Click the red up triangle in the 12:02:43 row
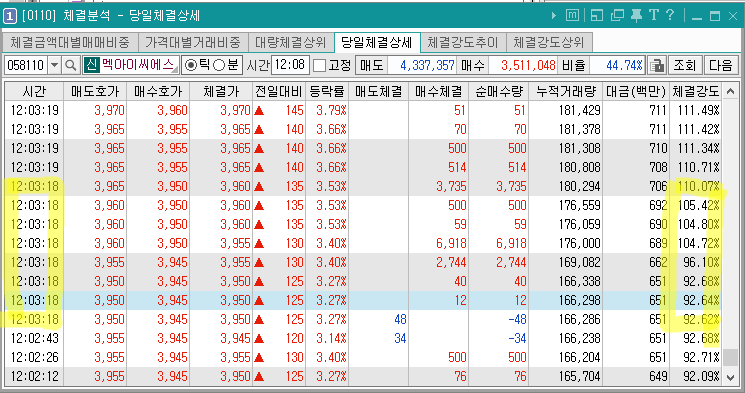This screenshot has height=393, width=745. coord(259,338)
